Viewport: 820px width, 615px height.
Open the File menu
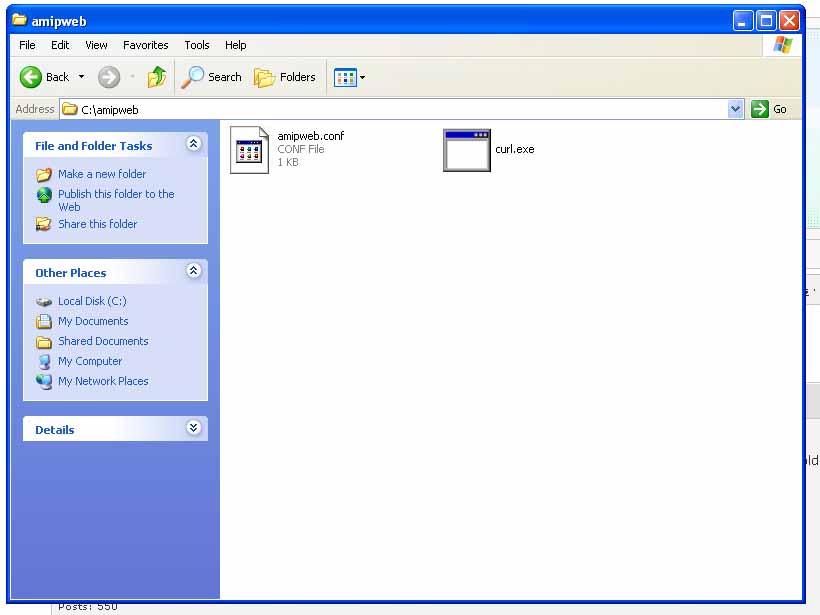[27, 45]
